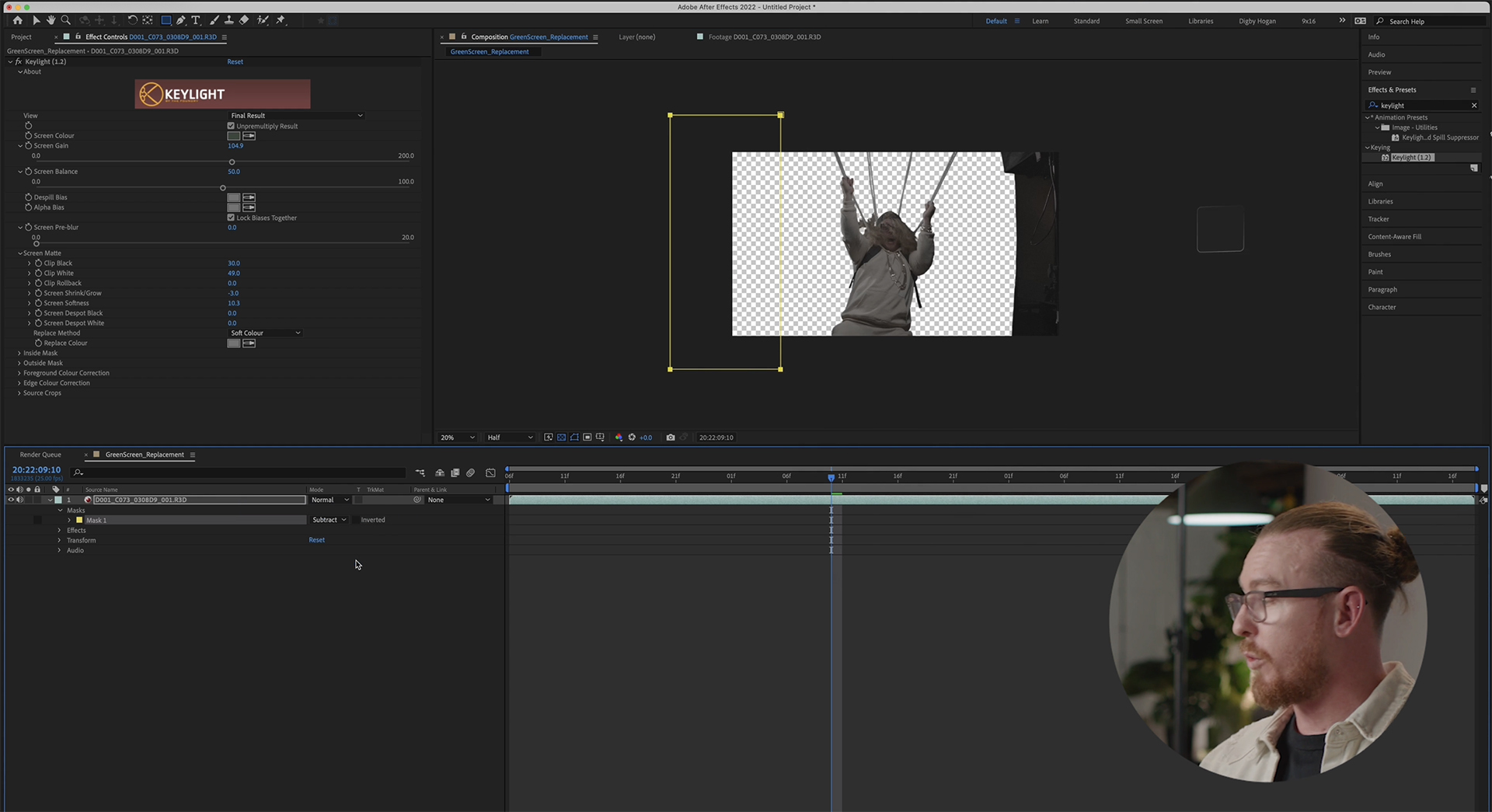Expand the Inside Mask section
1492x812 pixels.
pyautogui.click(x=19, y=353)
